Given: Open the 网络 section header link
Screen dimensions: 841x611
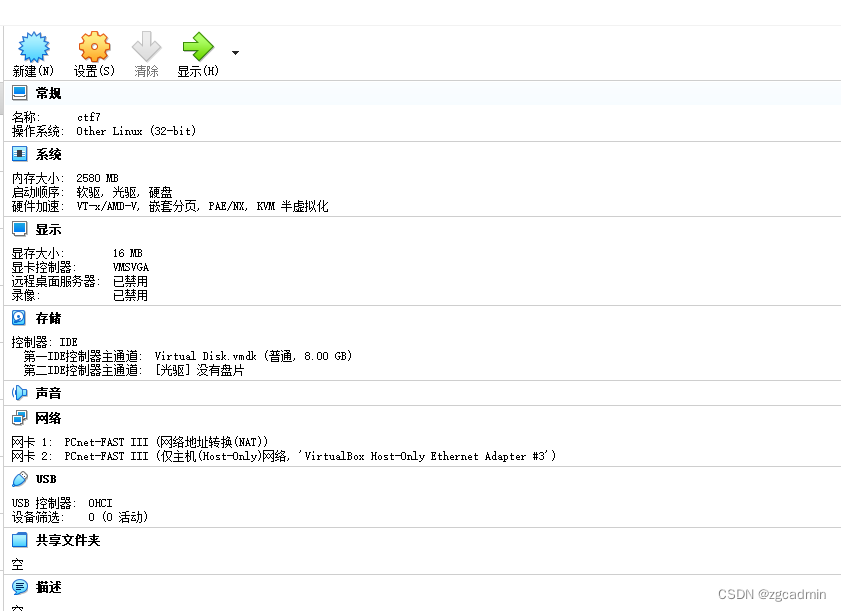Looking at the screenshot, I should (x=48, y=418).
